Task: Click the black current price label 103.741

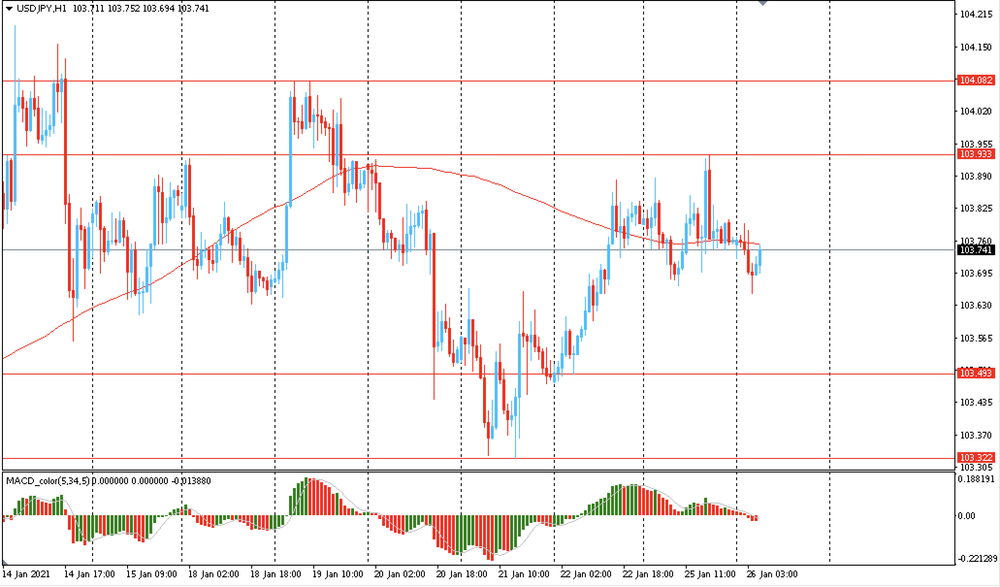Action: pyautogui.click(x=976, y=250)
